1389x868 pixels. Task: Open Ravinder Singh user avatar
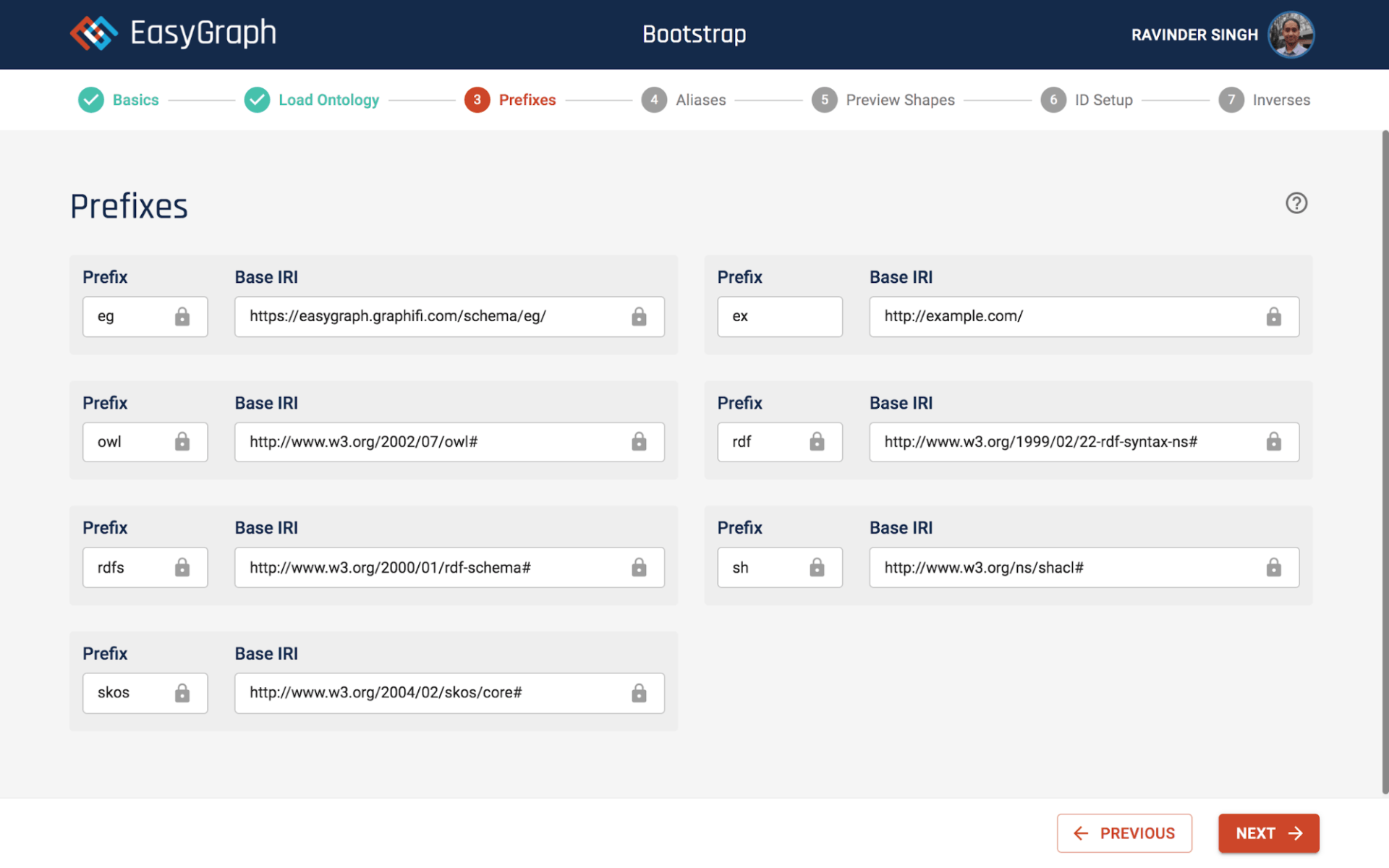(1291, 34)
